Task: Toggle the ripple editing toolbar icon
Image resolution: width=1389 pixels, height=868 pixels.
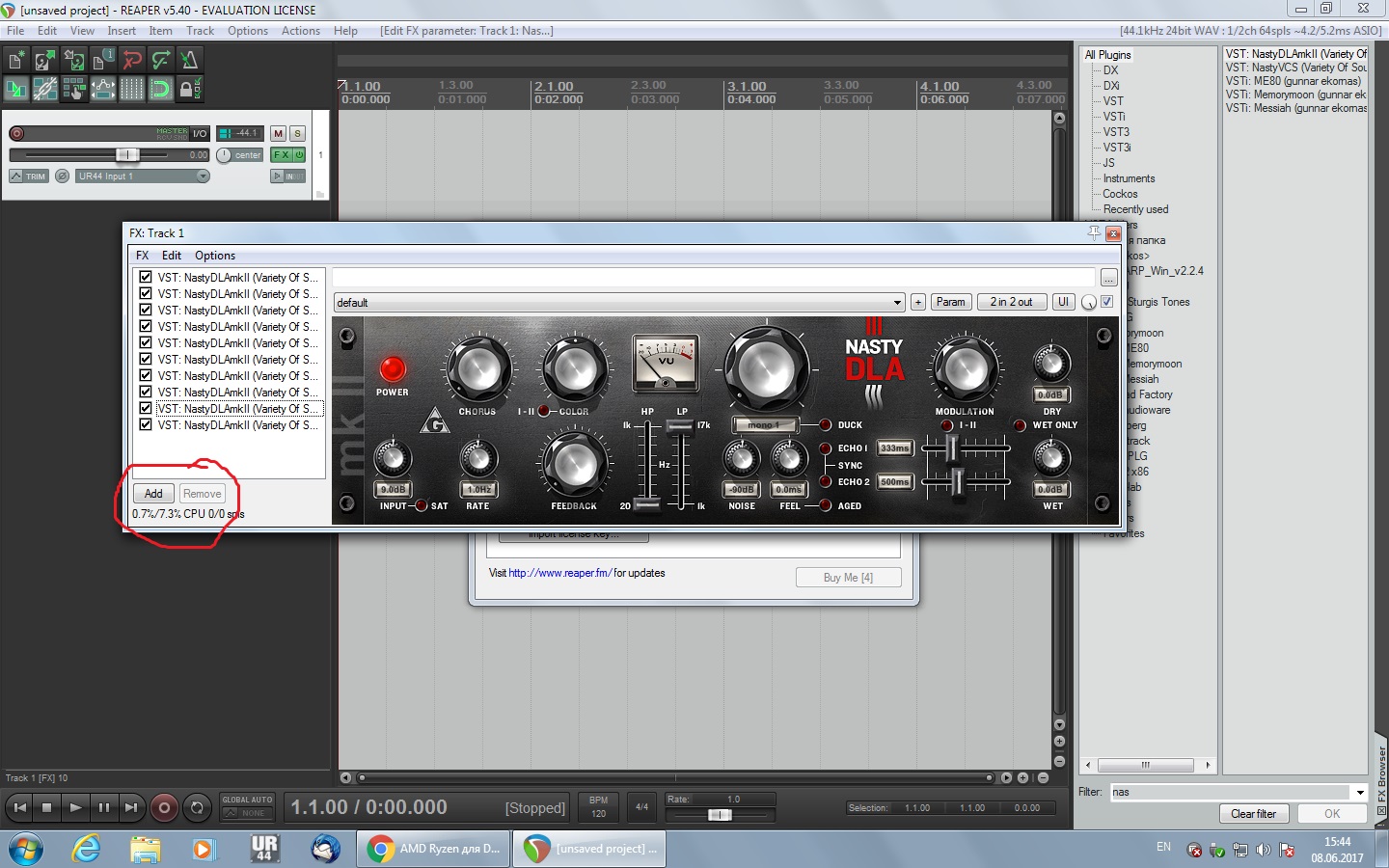Action: pyautogui.click(x=74, y=90)
